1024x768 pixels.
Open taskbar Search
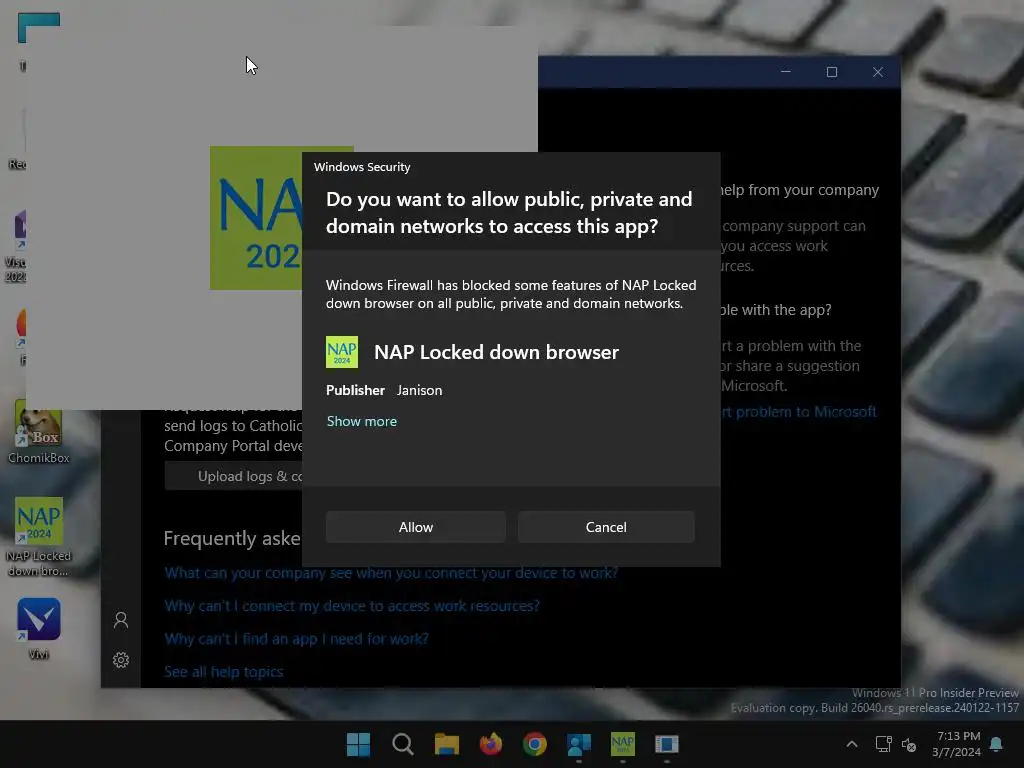402,744
